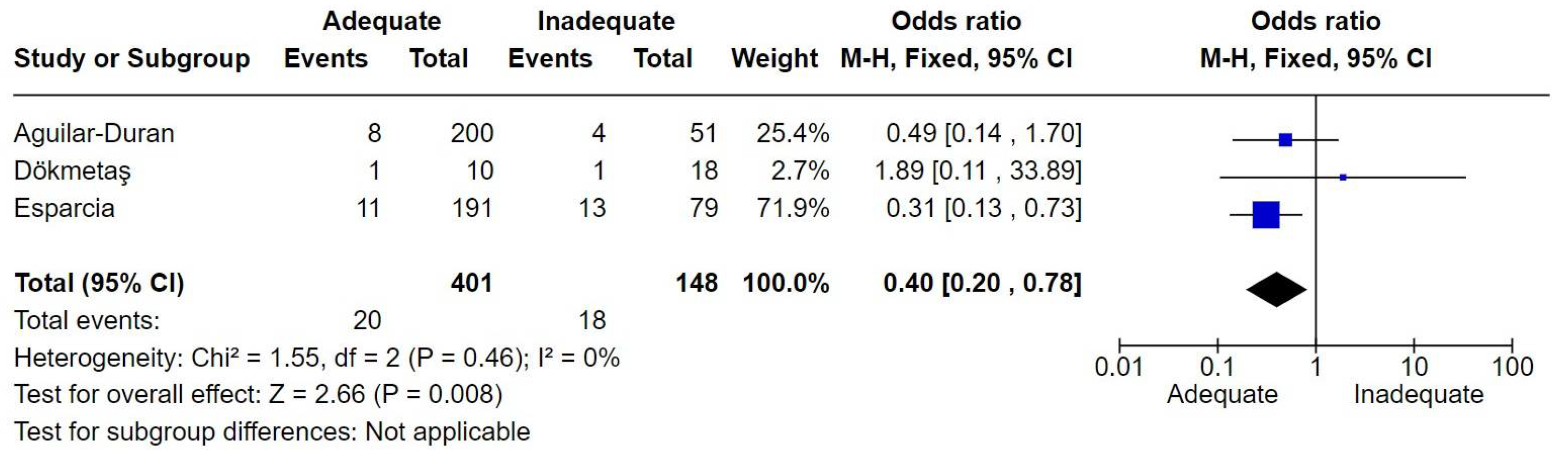The image size is (1568, 455).
Task: Click the black diamond pooled estimate
Action: pos(1276,289)
